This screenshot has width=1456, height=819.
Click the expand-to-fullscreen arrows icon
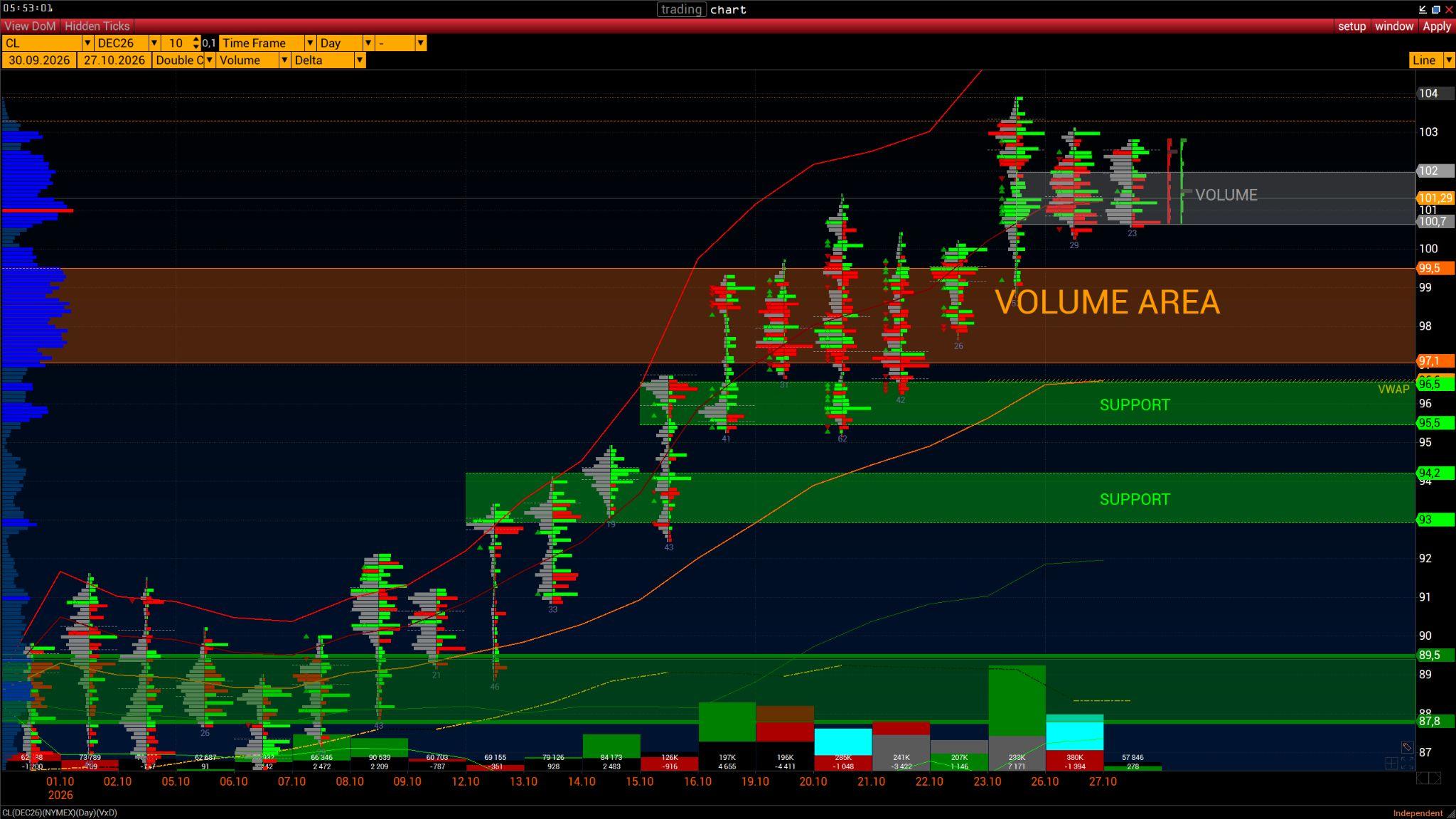click(x=1407, y=764)
